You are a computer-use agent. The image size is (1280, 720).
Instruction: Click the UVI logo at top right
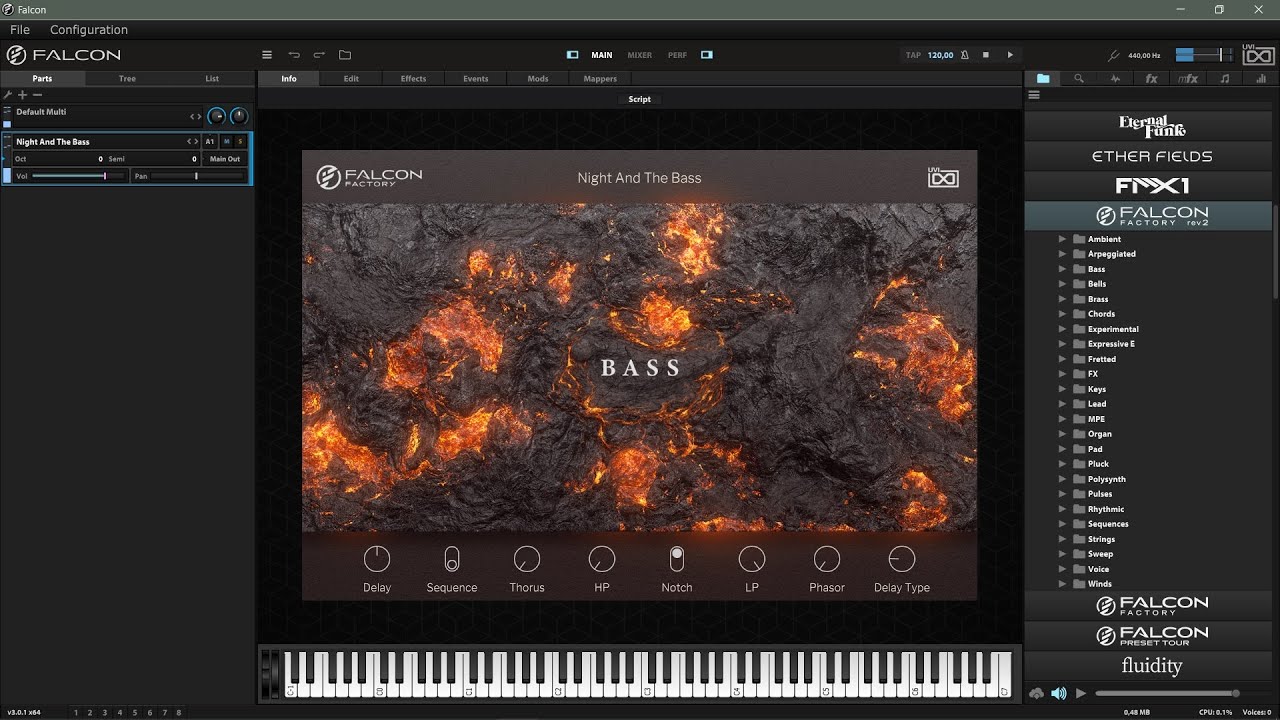1258,55
